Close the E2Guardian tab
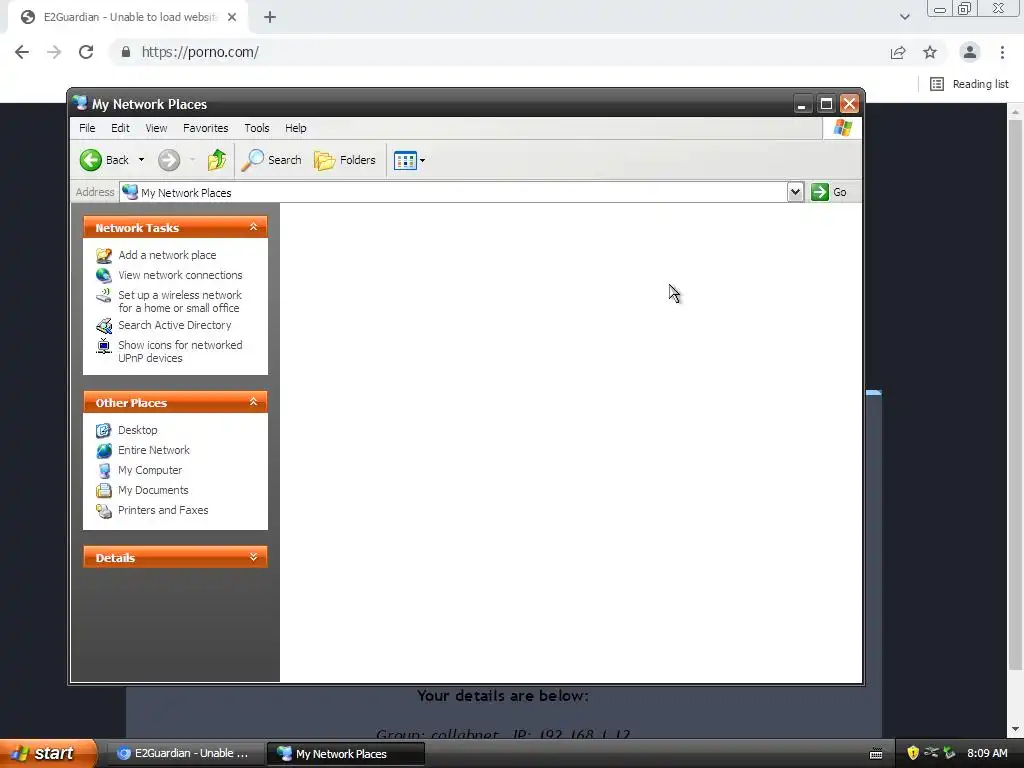The height and width of the screenshot is (768, 1024). pos(232,17)
